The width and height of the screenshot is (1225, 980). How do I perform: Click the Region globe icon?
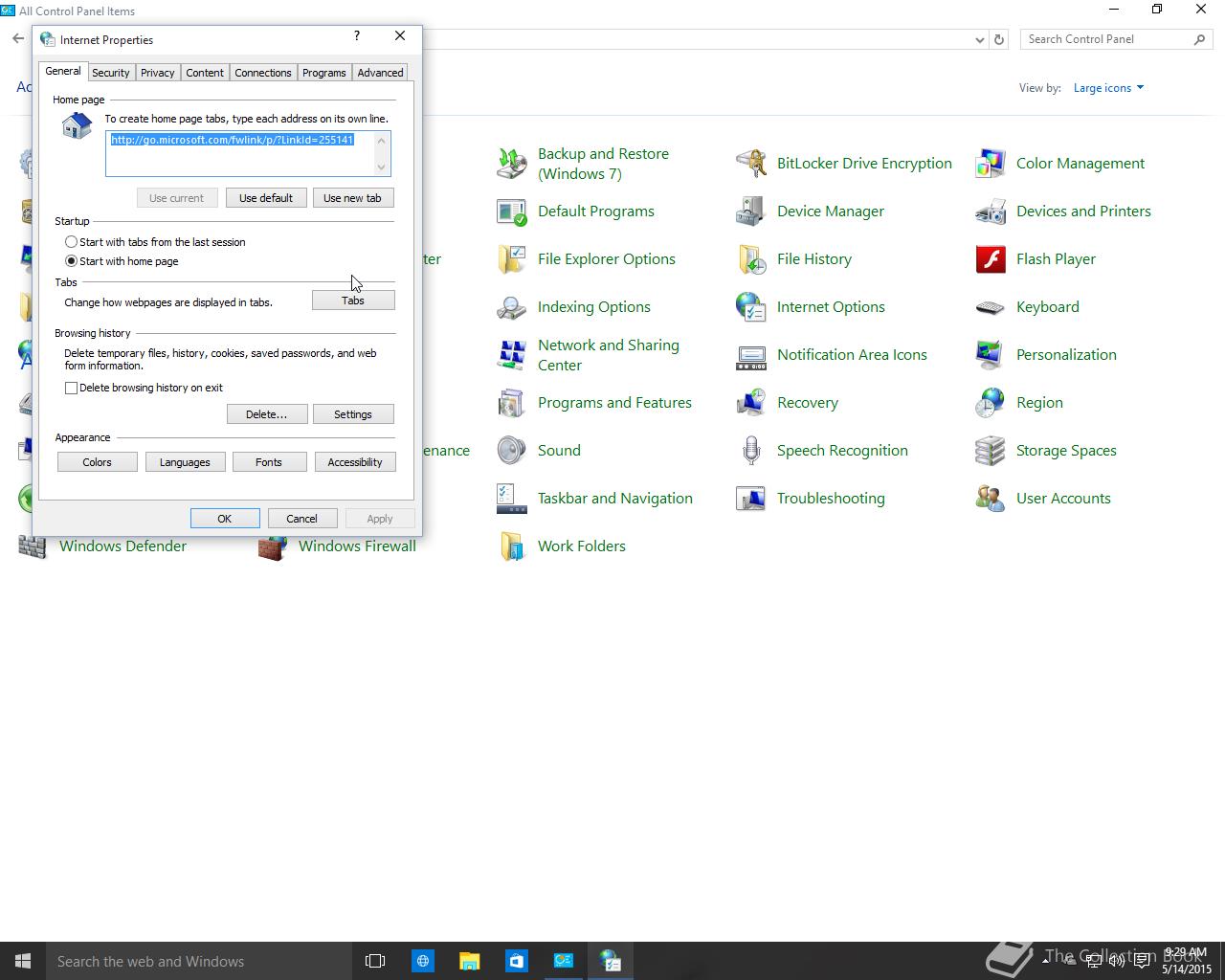991,403
